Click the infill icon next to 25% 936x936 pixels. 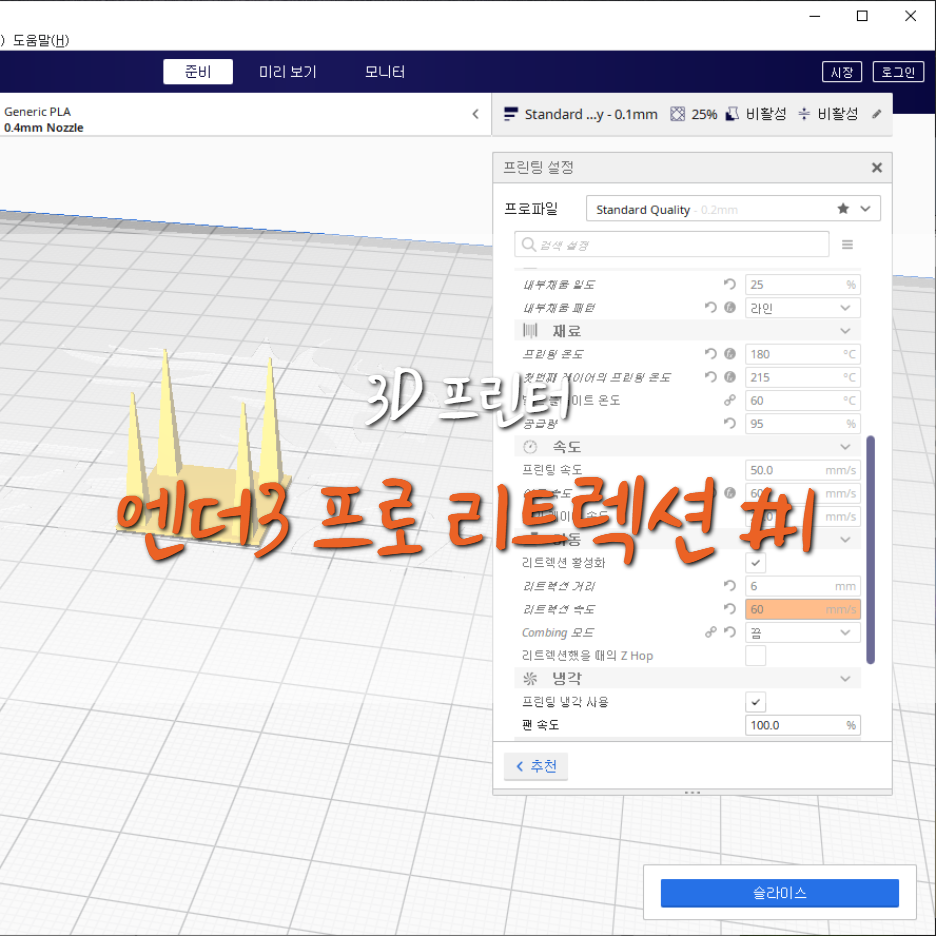(x=678, y=114)
